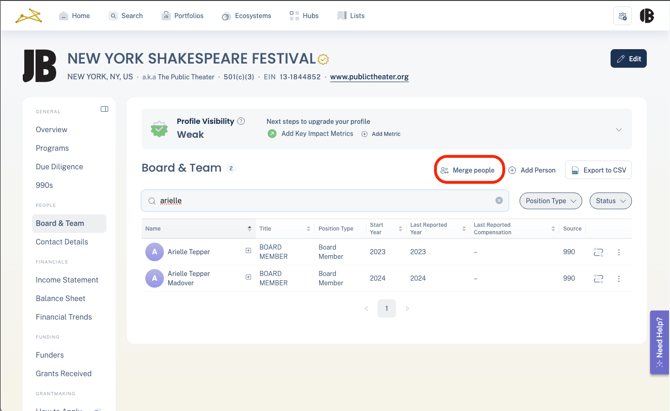Viewport: 670px width, 411px height.
Task: Click the Merge people button
Action: point(468,170)
